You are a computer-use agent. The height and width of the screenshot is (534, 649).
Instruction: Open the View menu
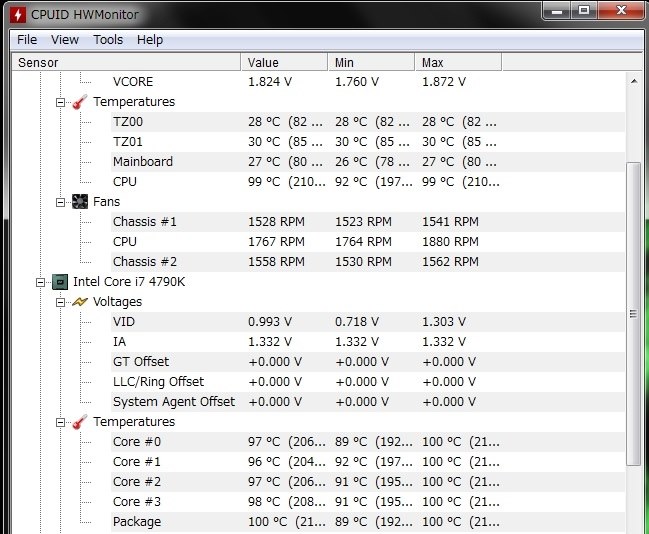(65, 40)
